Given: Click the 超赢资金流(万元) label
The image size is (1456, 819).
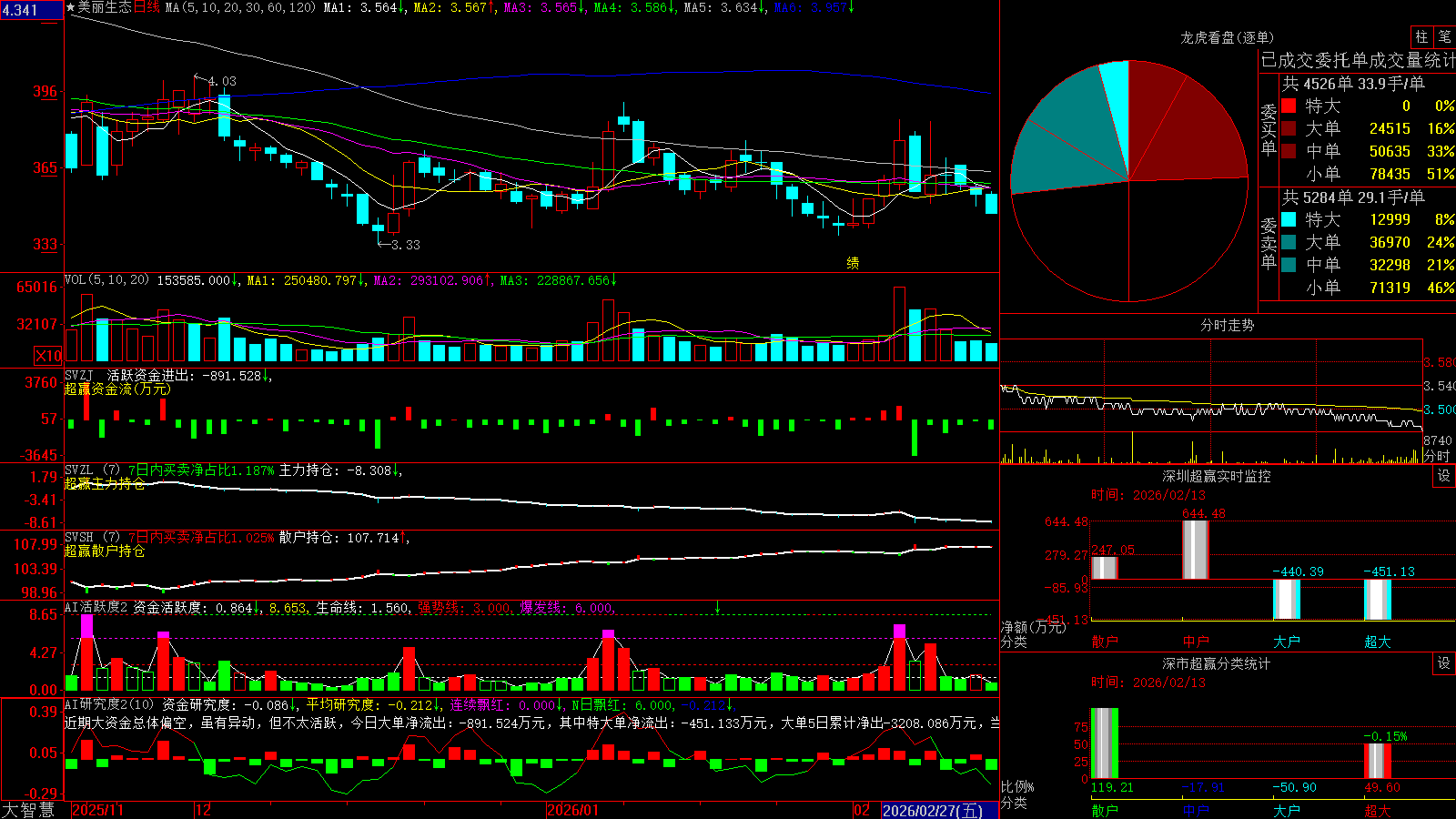Looking at the screenshot, I should (116, 389).
